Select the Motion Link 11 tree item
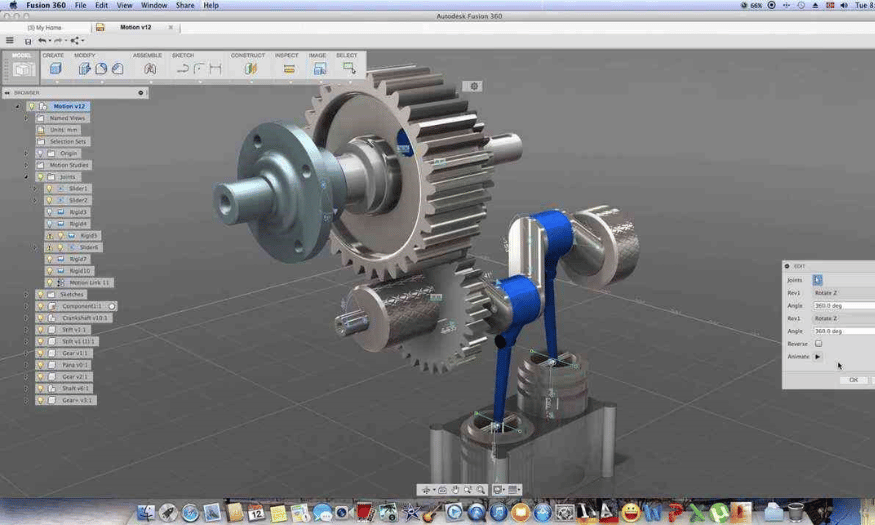 pos(79,283)
